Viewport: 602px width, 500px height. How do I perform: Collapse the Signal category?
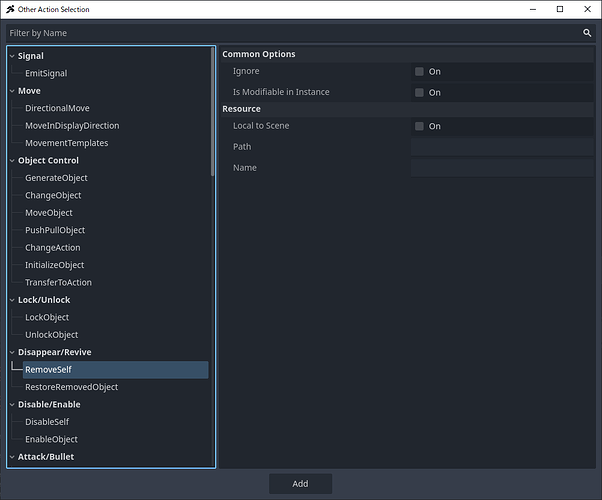(x=11, y=56)
